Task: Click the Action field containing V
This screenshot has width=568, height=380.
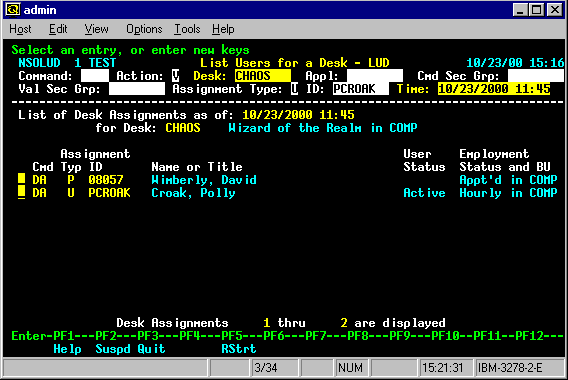Action: tap(176, 76)
